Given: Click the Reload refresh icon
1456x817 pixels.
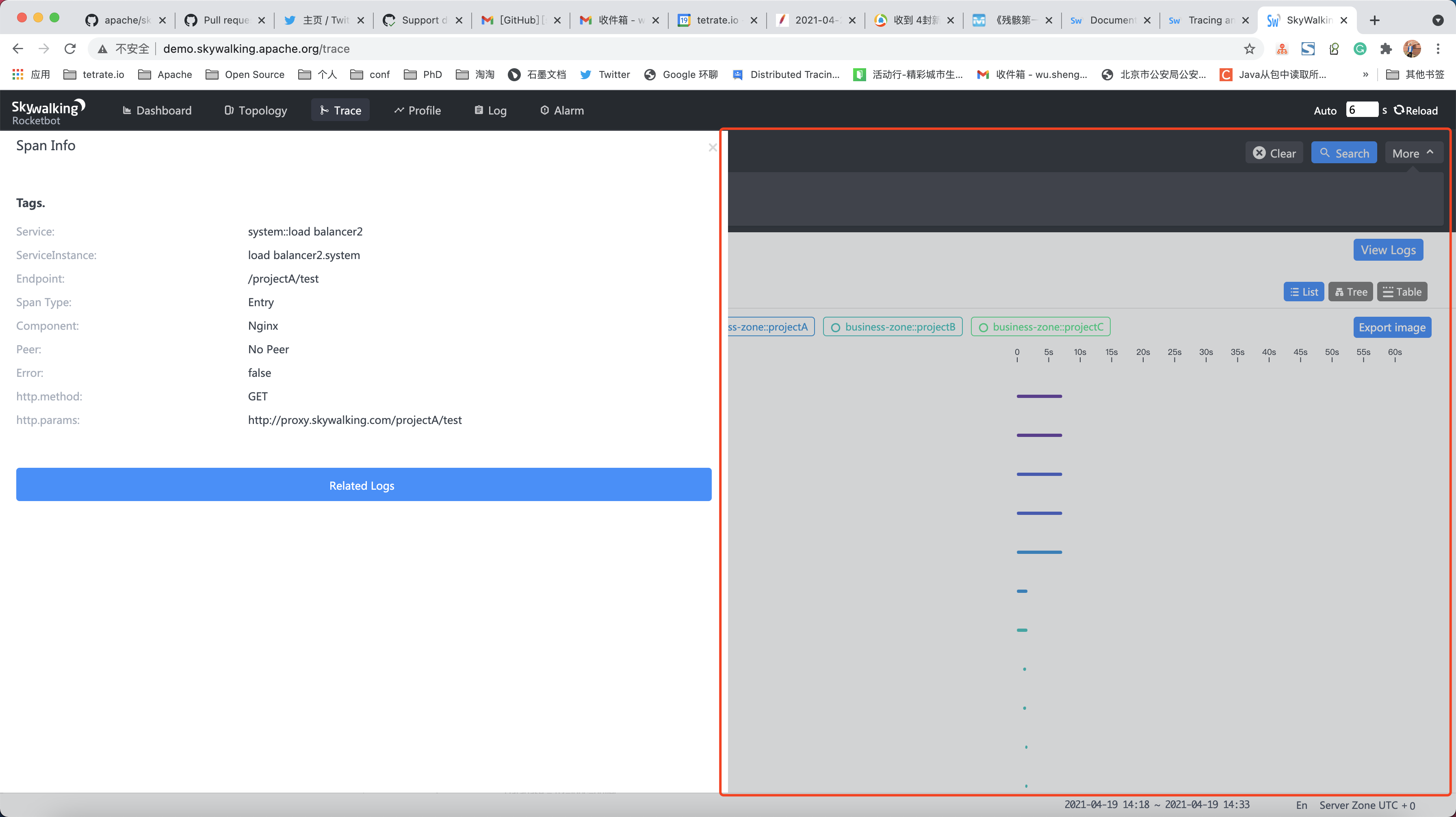Looking at the screenshot, I should coord(1399,110).
